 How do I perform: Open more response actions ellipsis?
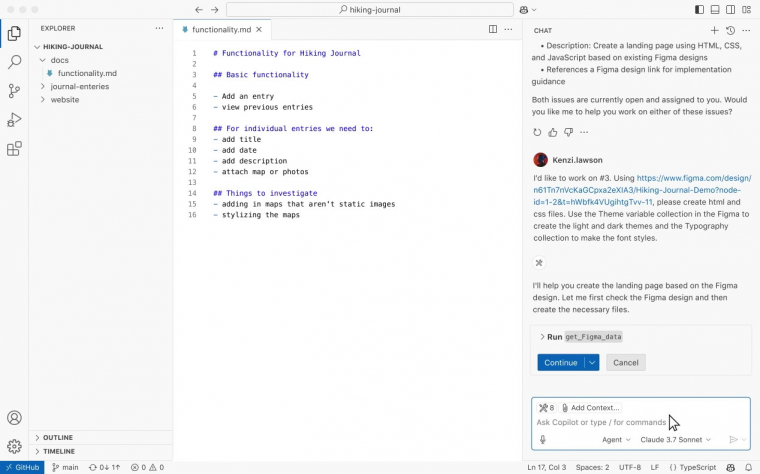pyautogui.click(x=584, y=132)
